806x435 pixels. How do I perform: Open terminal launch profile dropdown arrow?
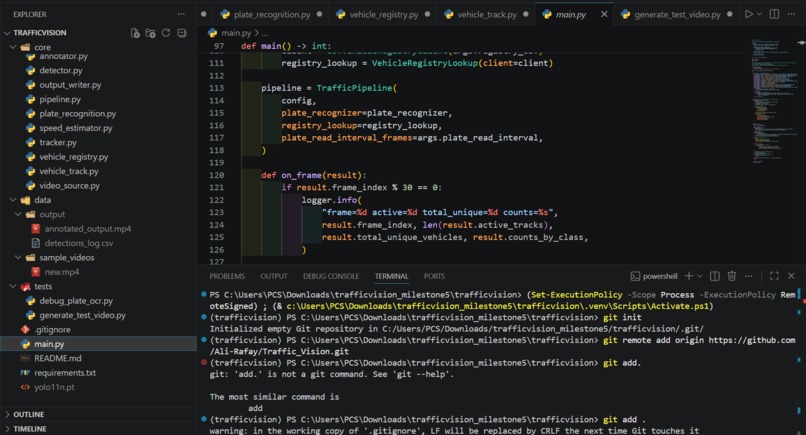700,276
